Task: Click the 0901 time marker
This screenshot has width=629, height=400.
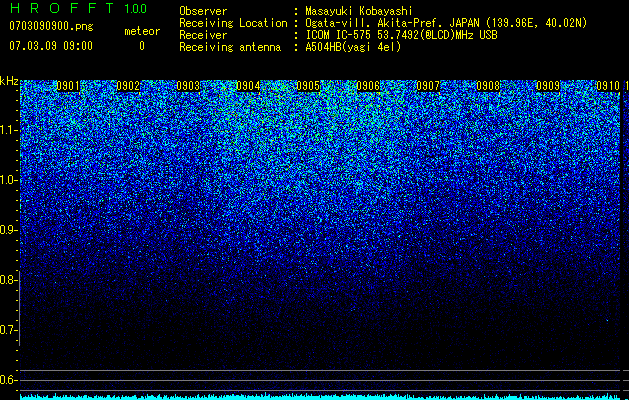Action: [x=68, y=86]
